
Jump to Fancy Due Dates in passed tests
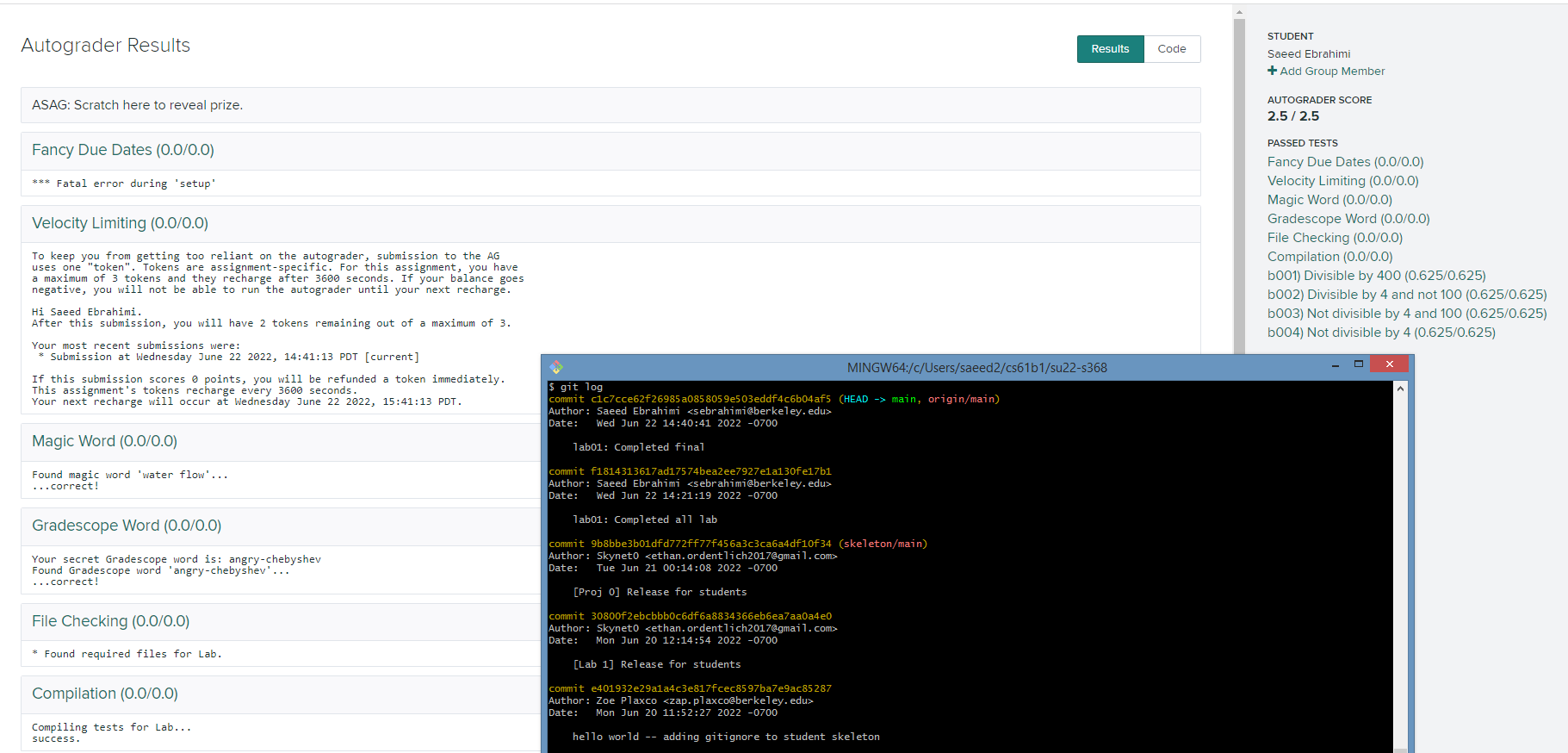1345,162
